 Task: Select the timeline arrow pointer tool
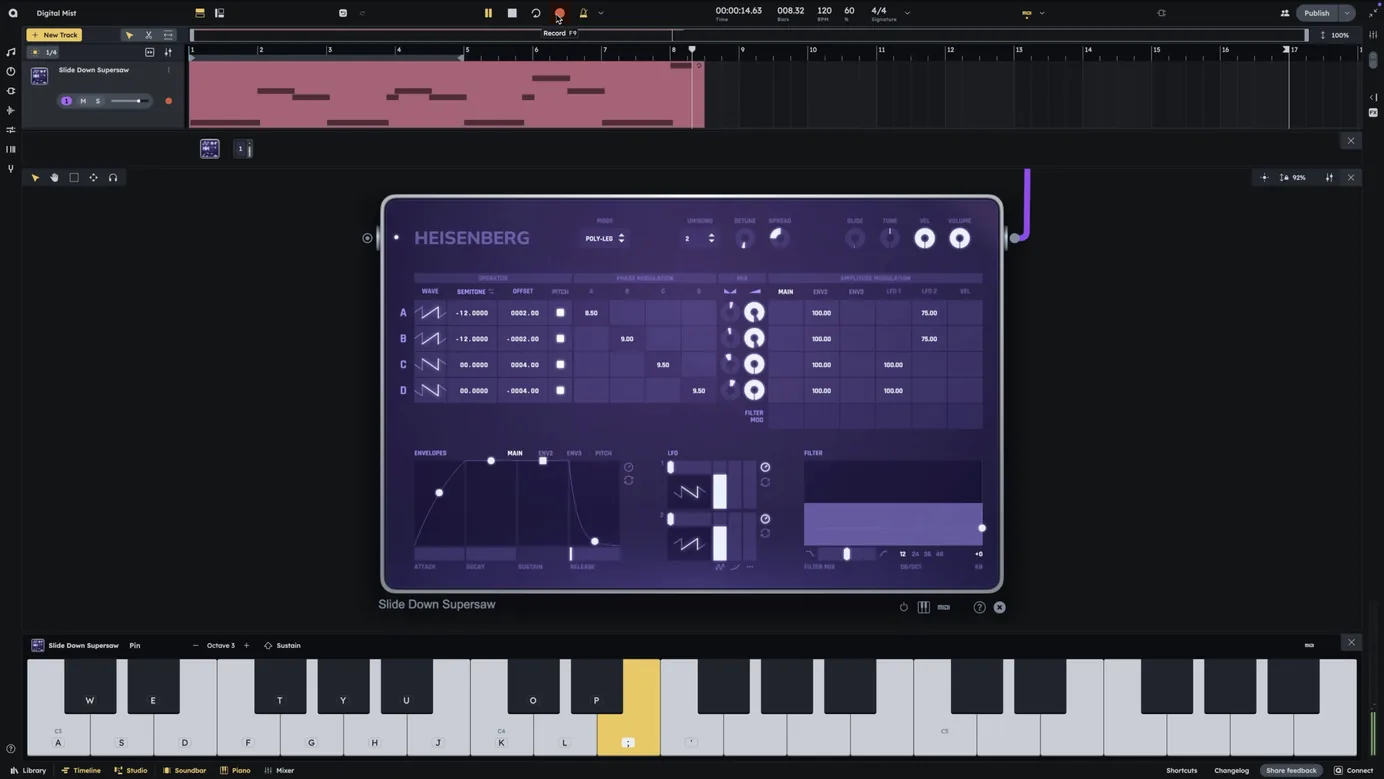(x=129, y=35)
